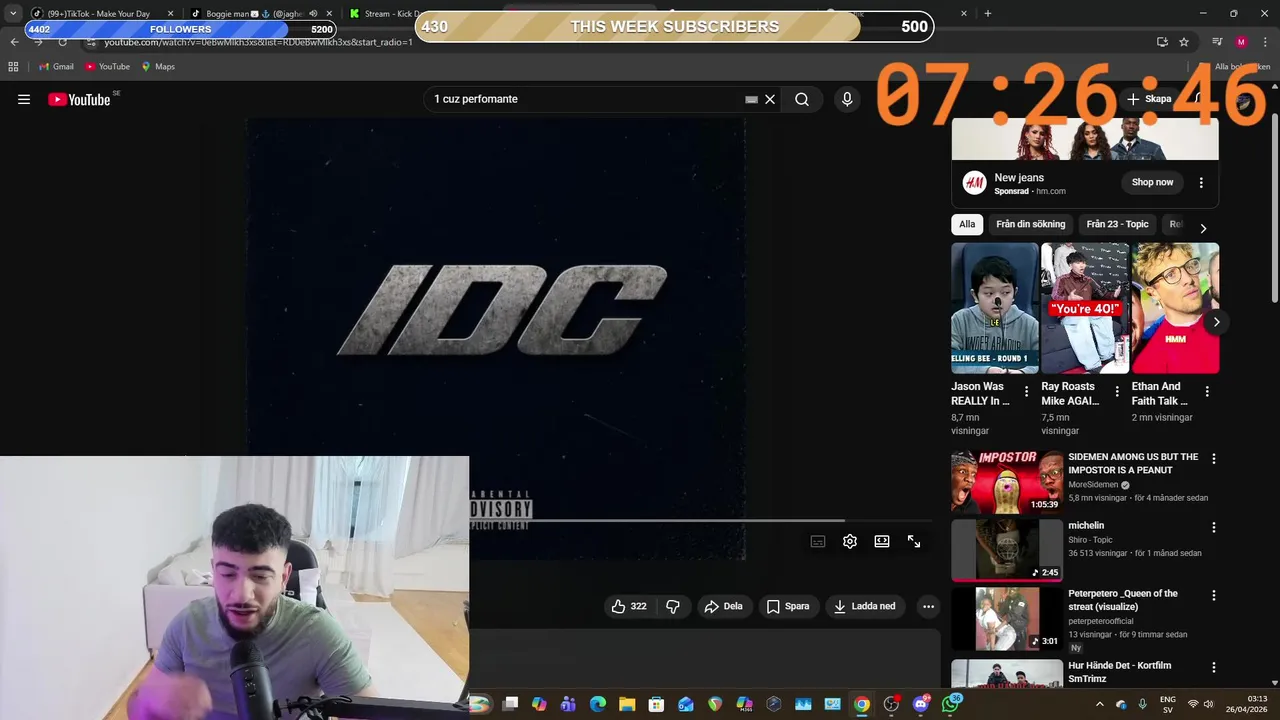The image size is (1280, 720).
Task: Open a new Chrome tab
Action: (988, 13)
